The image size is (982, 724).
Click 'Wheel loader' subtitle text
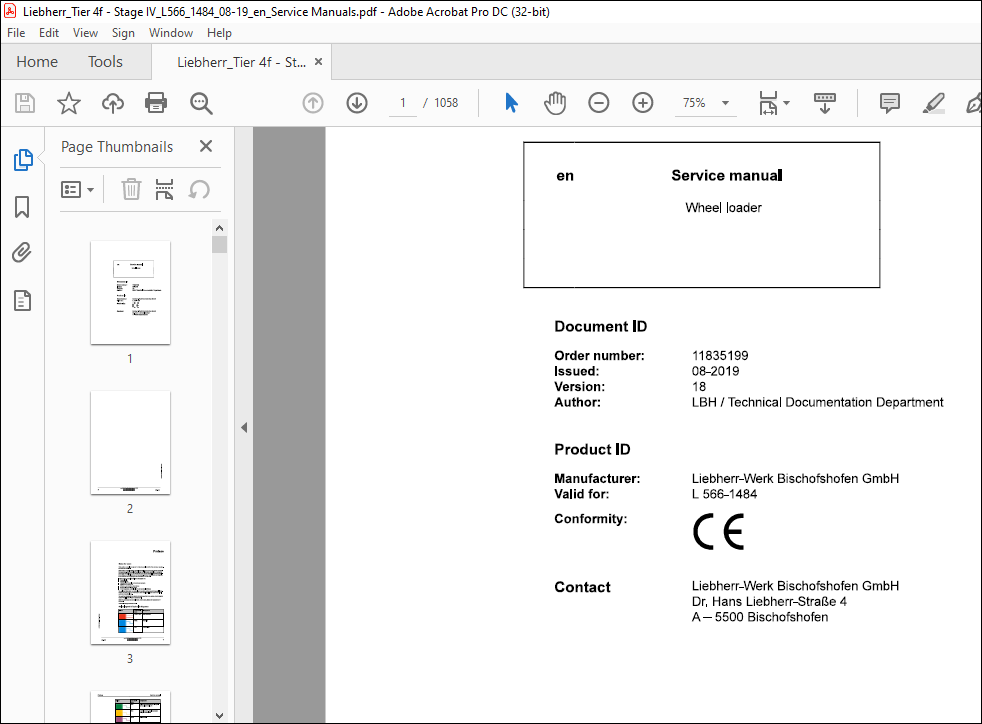pos(723,207)
